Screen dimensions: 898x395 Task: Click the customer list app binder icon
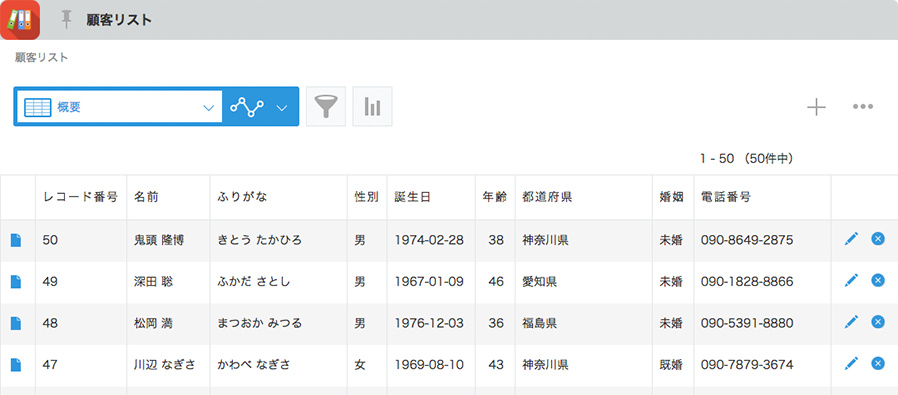click(19, 19)
